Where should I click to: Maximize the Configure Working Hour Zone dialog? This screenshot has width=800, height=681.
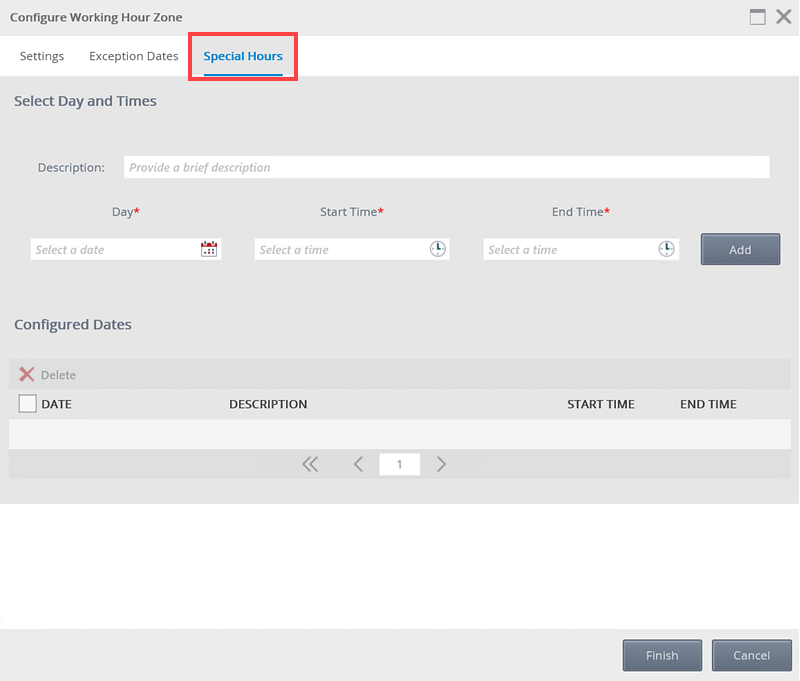coord(757,17)
